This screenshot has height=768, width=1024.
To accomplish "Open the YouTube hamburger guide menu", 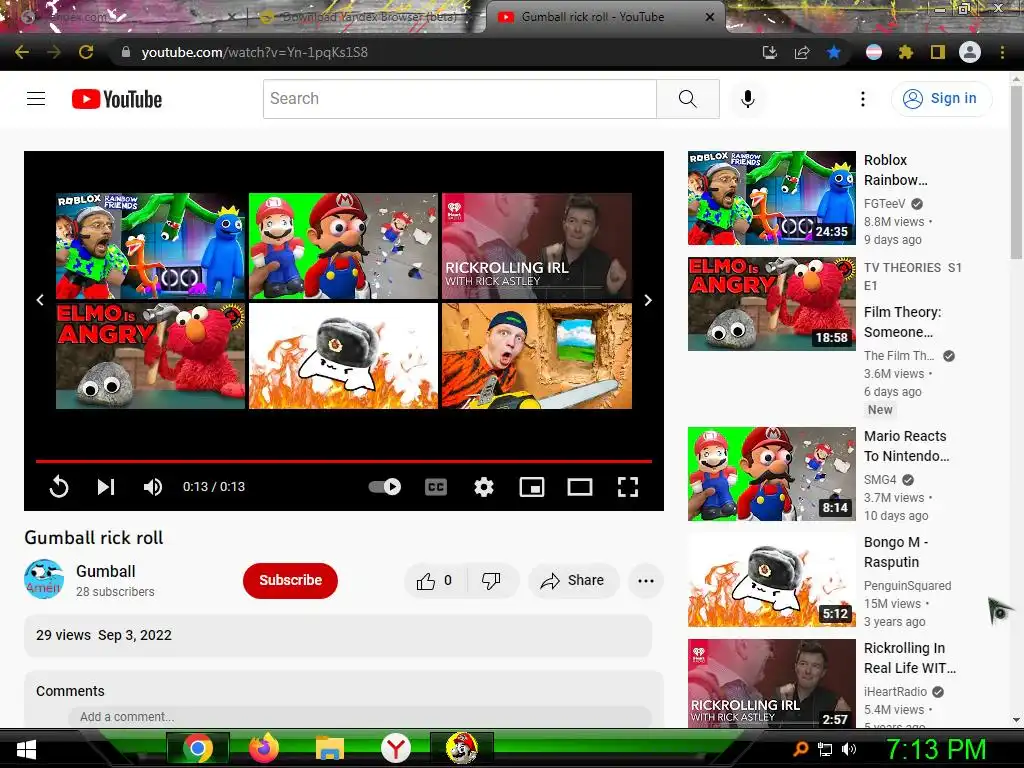I will tap(36, 99).
